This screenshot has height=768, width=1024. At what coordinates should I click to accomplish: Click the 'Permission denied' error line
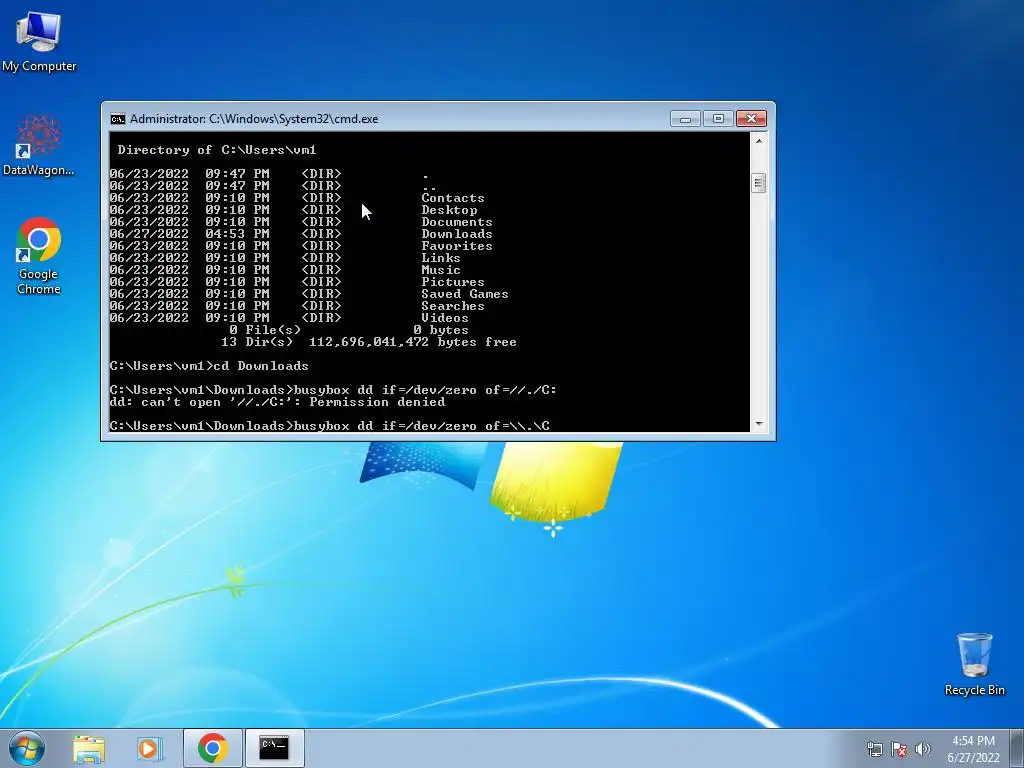point(277,402)
